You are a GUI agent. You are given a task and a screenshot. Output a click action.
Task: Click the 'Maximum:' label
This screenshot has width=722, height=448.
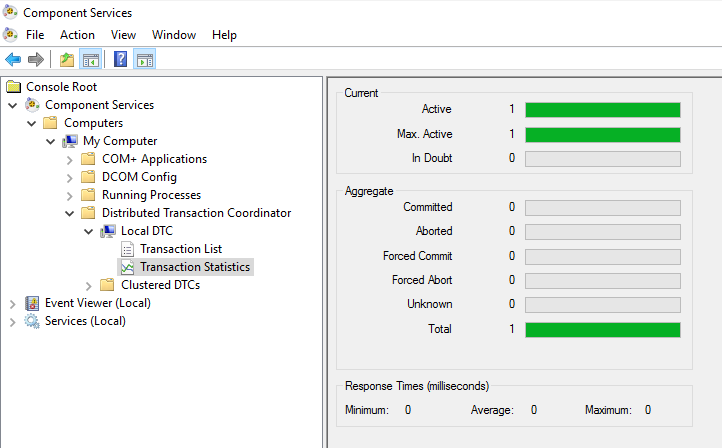click(x=608, y=410)
